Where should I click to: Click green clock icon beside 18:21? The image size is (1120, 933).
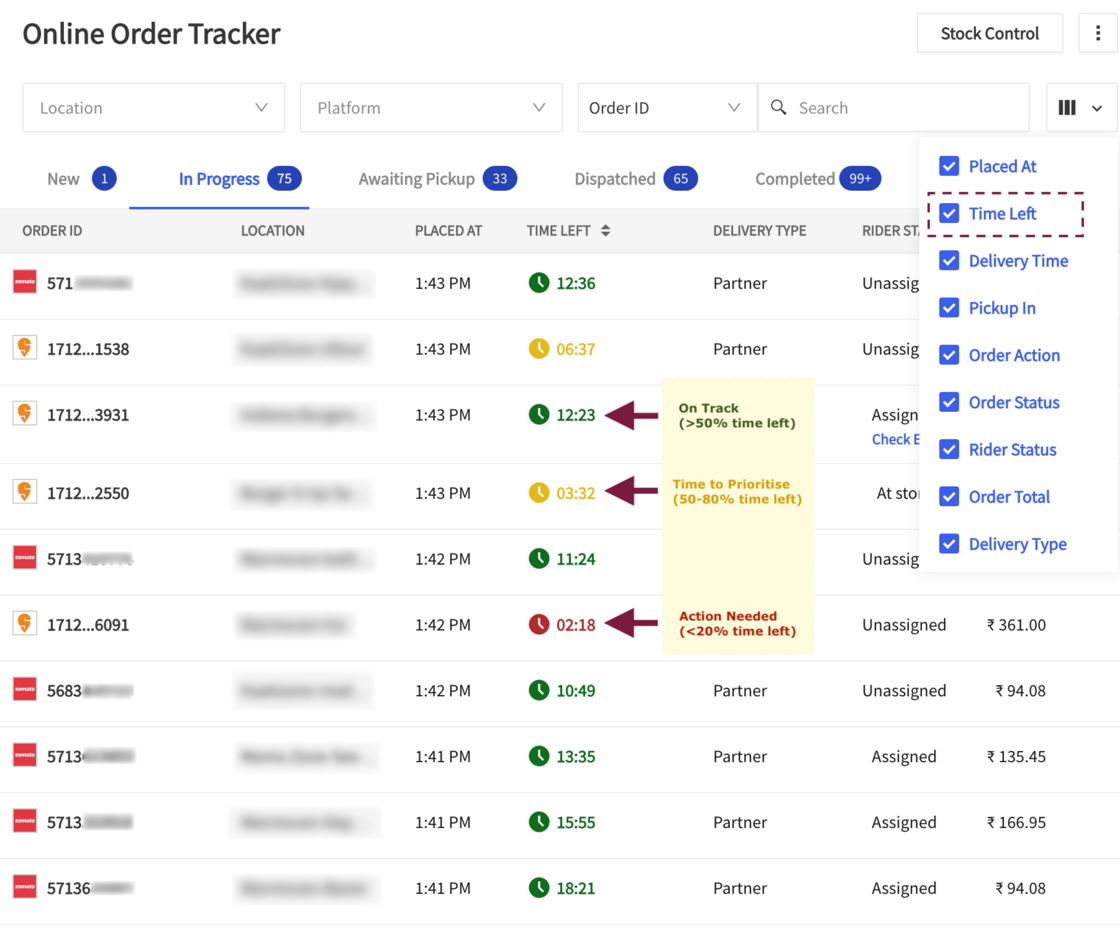[x=539, y=888]
